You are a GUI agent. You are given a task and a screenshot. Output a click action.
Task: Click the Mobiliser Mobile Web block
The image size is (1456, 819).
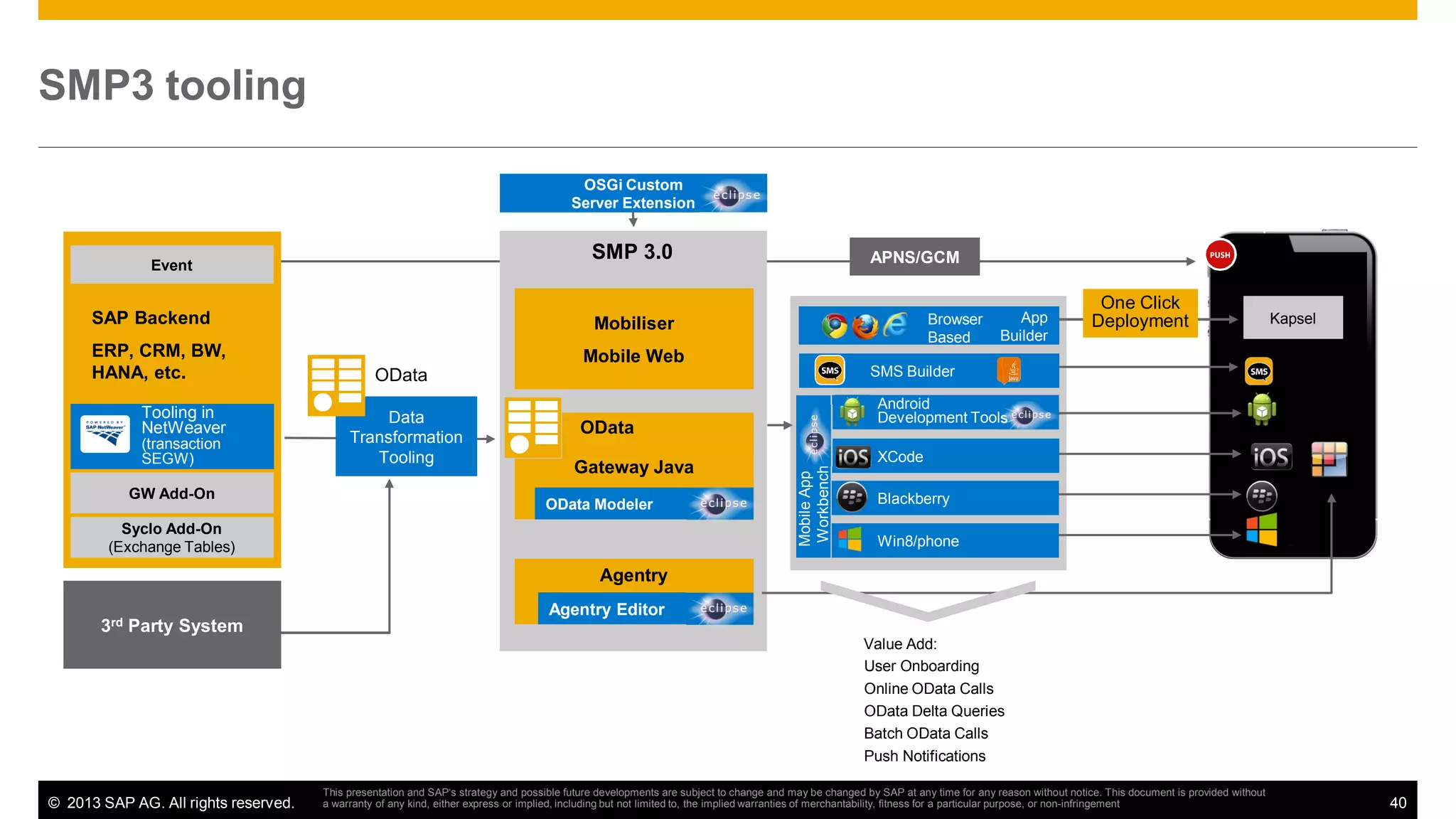pyautogui.click(x=633, y=338)
